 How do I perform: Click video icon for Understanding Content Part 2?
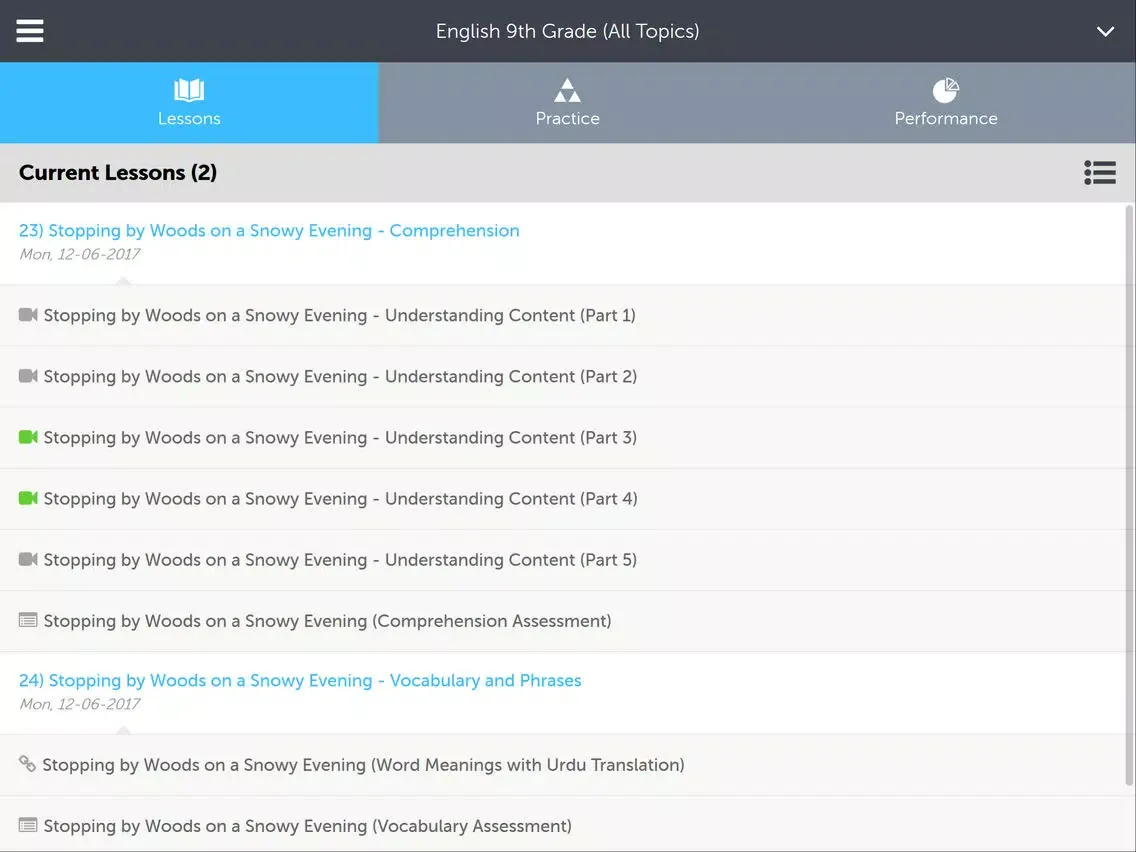(x=28, y=376)
